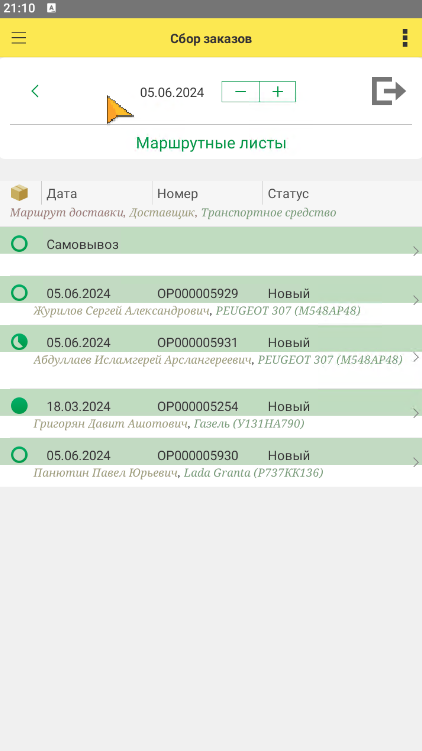422x751 pixels.
Task: Expand the OP000005254 row chevron
Action: pyautogui.click(x=416, y=413)
